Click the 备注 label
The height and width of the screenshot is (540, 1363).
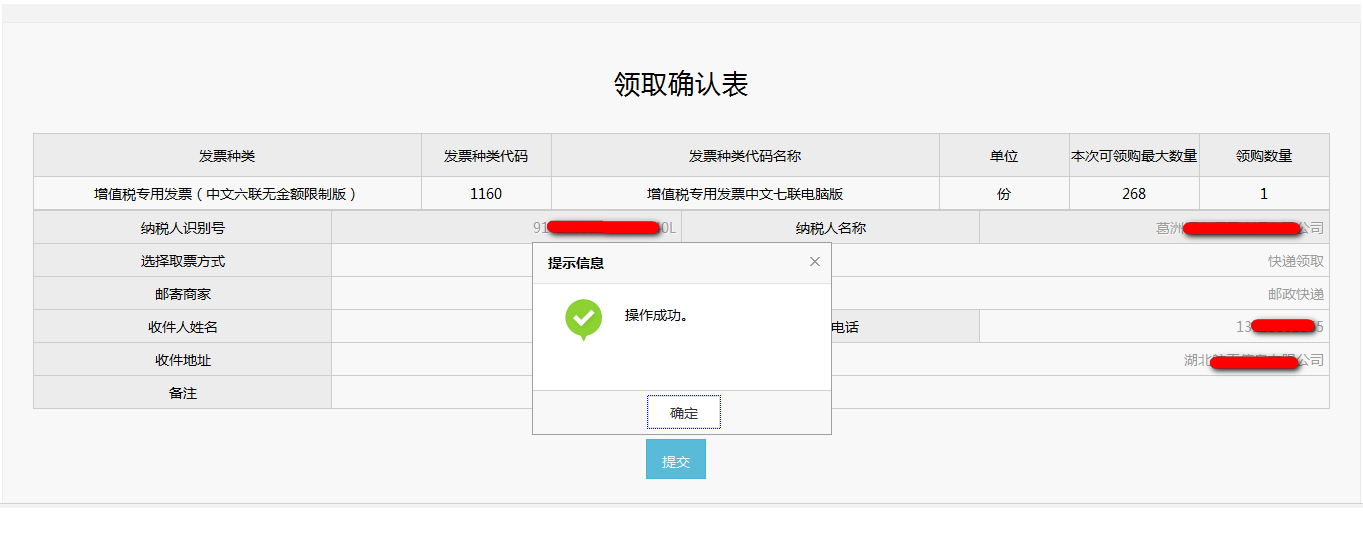[183, 393]
